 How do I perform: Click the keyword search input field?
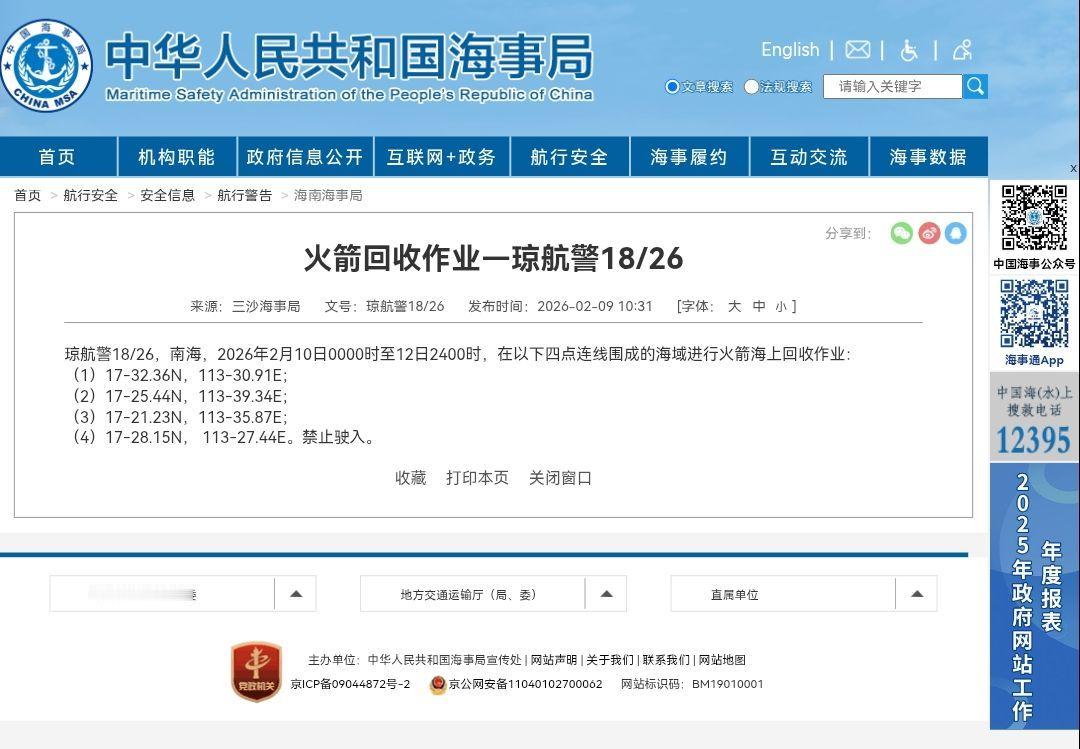click(x=890, y=87)
